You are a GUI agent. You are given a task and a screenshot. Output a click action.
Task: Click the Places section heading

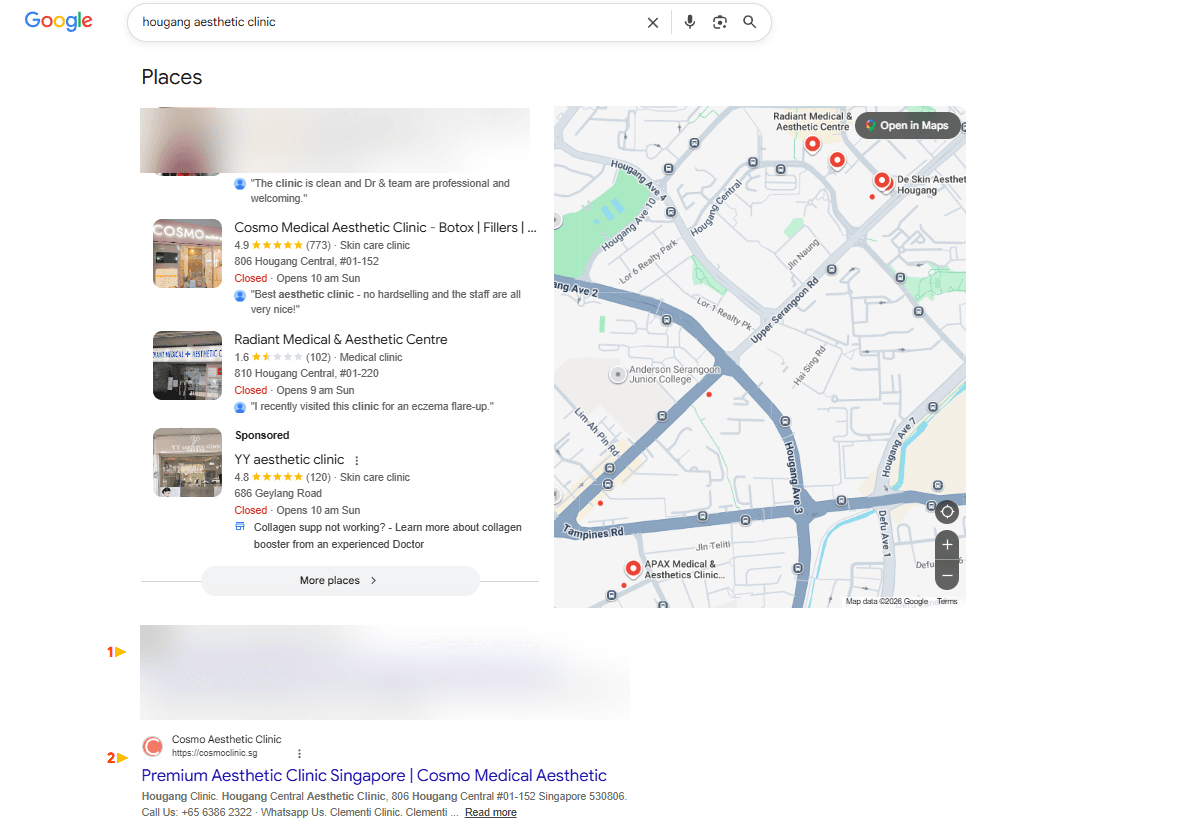pyautogui.click(x=172, y=77)
